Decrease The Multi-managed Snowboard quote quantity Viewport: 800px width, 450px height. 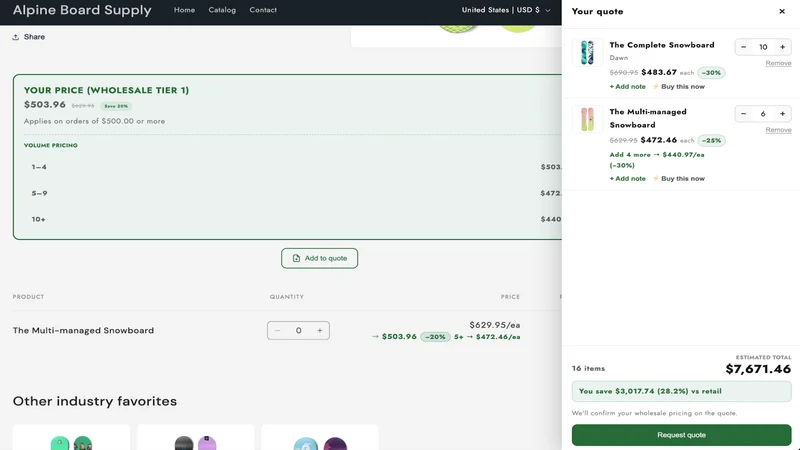(743, 114)
